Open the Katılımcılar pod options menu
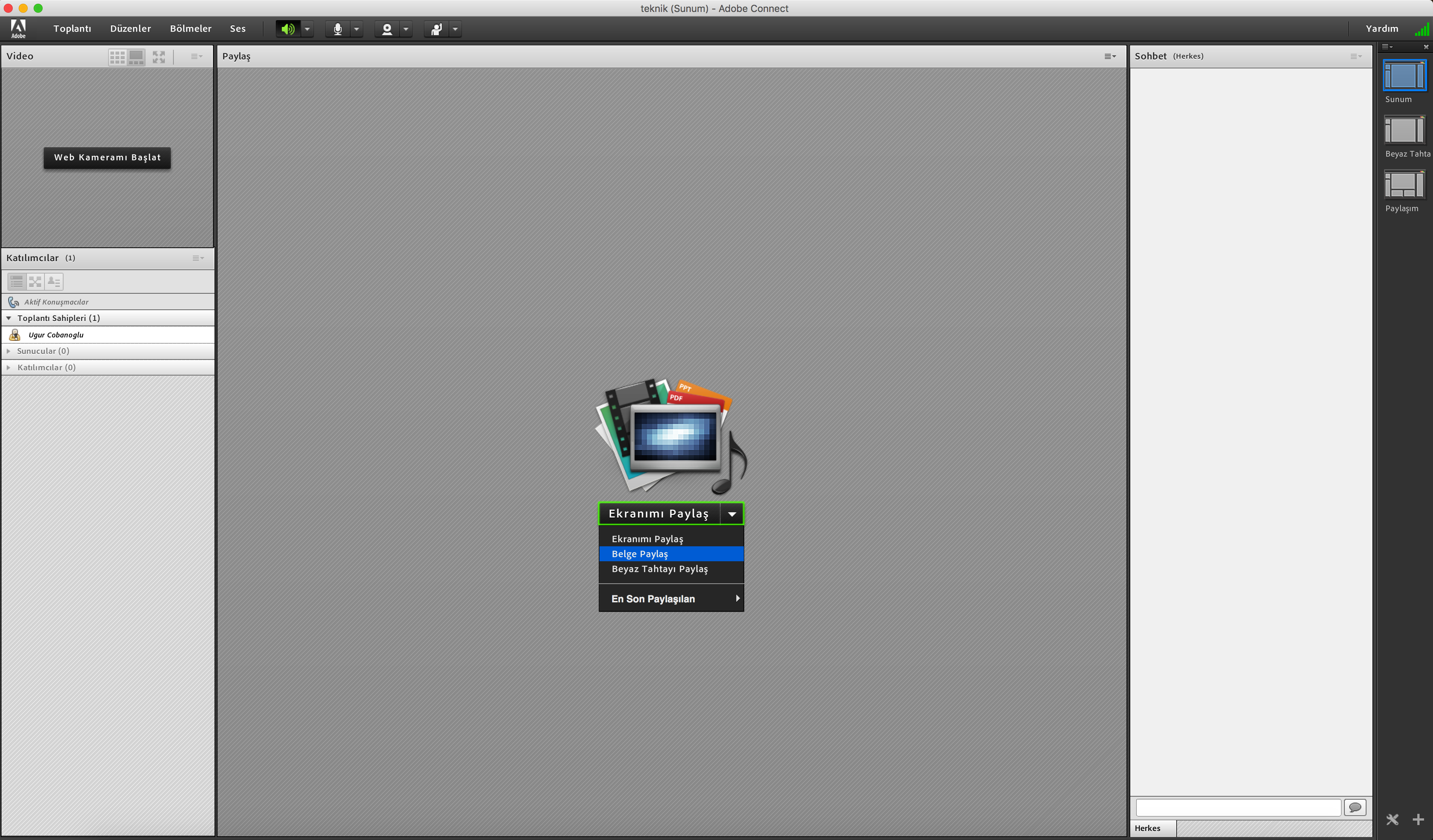This screenshot has height=840, width=1433. pyautogui.click(x=198, y=258)
